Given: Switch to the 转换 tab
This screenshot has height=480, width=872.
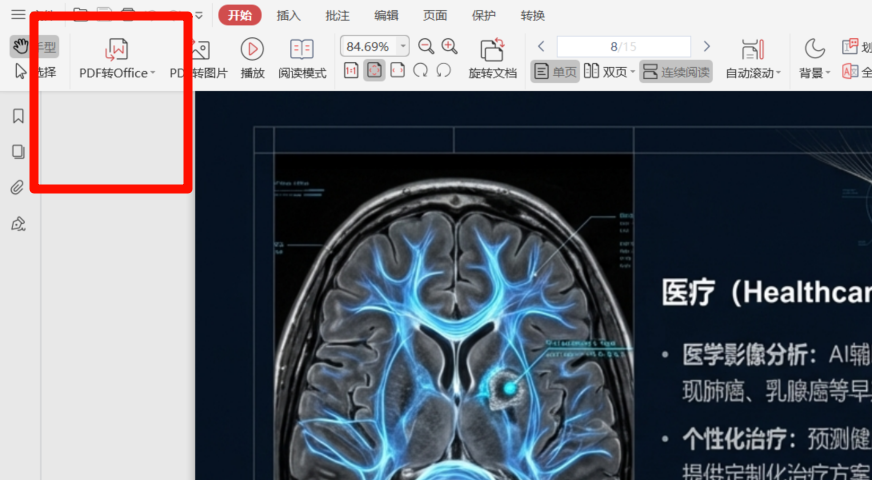Looking at the screenshot, I should click(532, 16).
